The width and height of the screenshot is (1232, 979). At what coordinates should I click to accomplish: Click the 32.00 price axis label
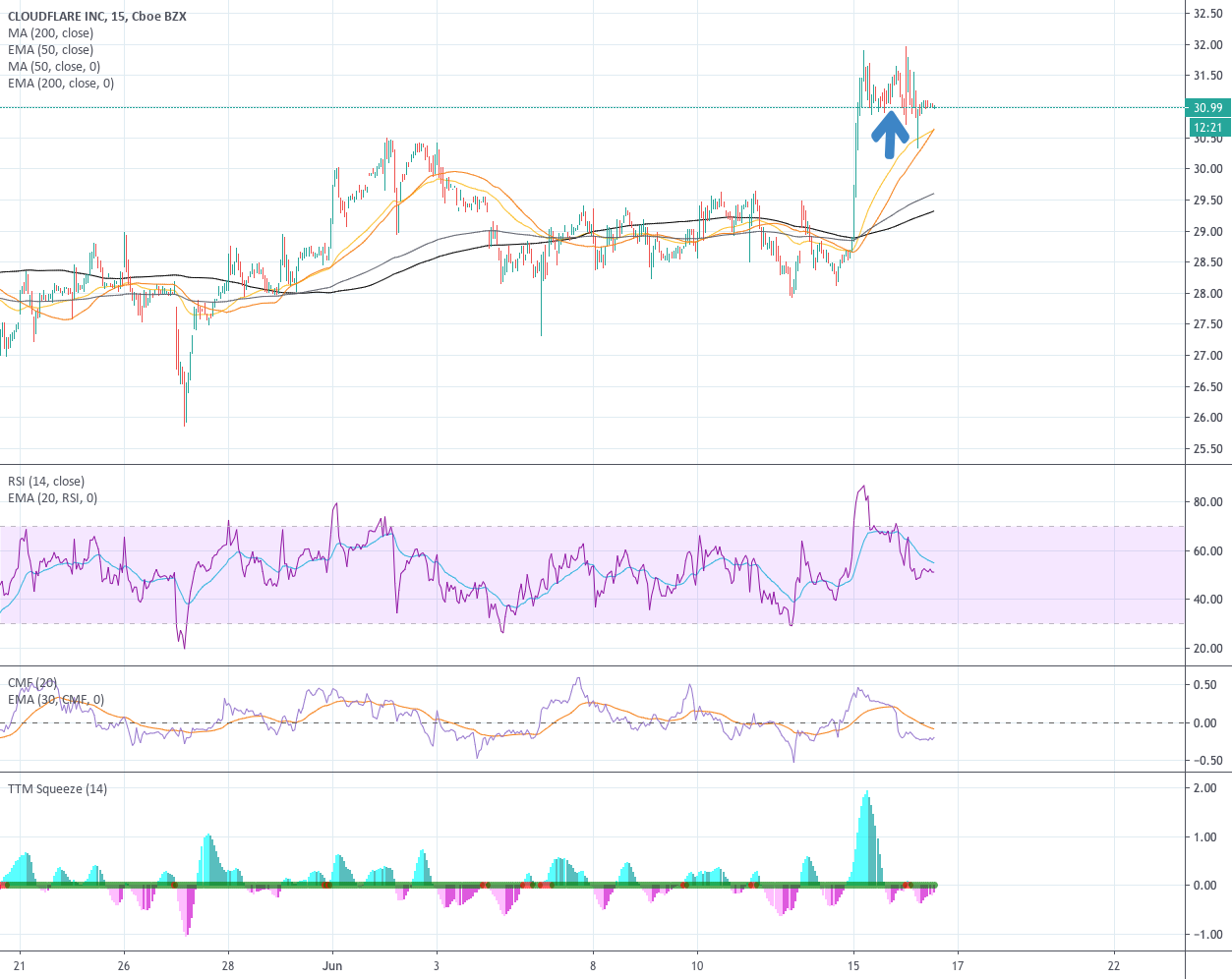tap(1207, 45)
